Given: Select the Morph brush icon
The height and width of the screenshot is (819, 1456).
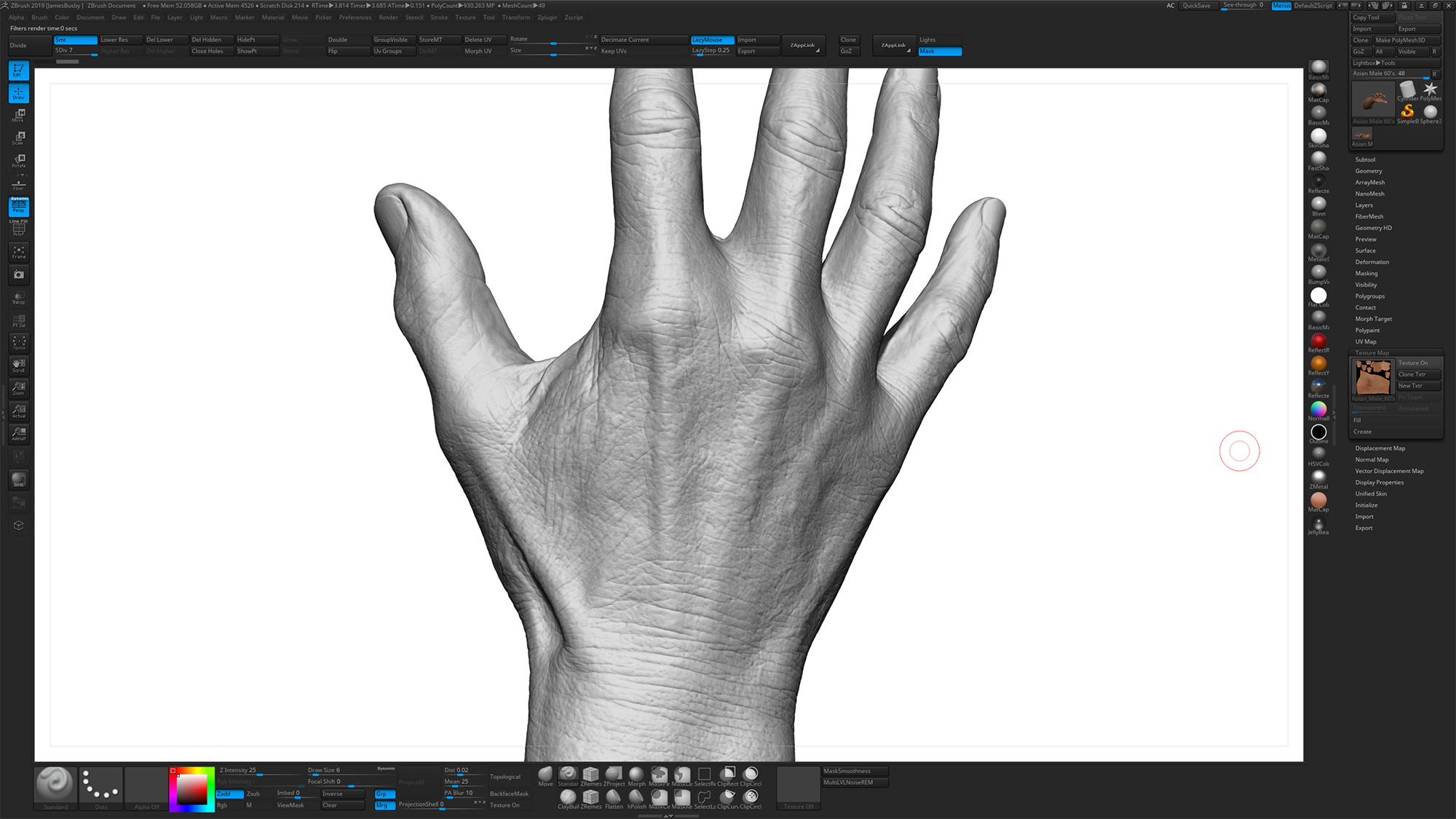Looking at the screenshot, I should tap(636, 773).
